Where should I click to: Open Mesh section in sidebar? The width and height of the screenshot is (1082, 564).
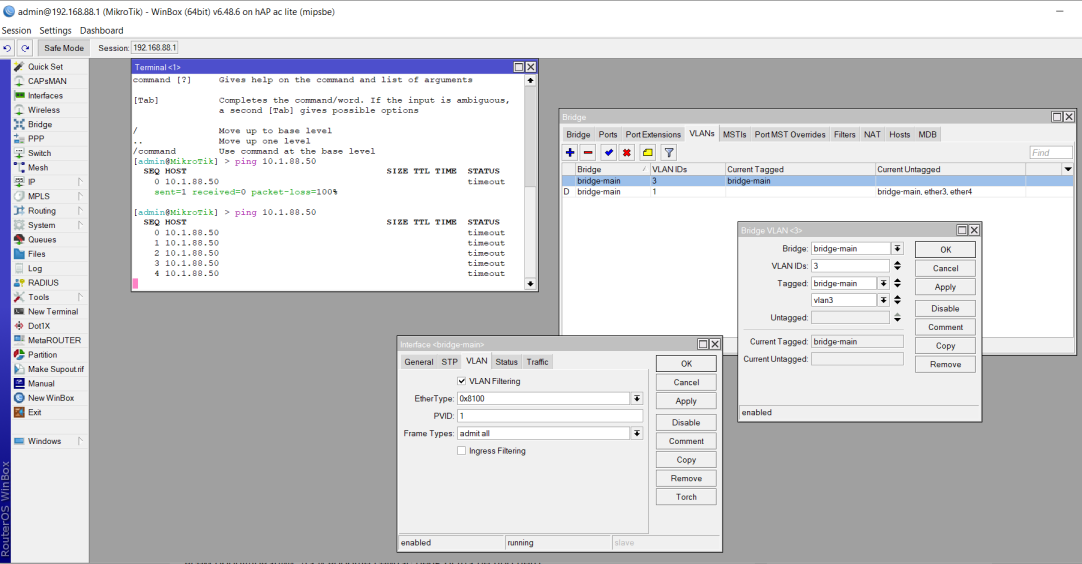click(x=38, y=168)
